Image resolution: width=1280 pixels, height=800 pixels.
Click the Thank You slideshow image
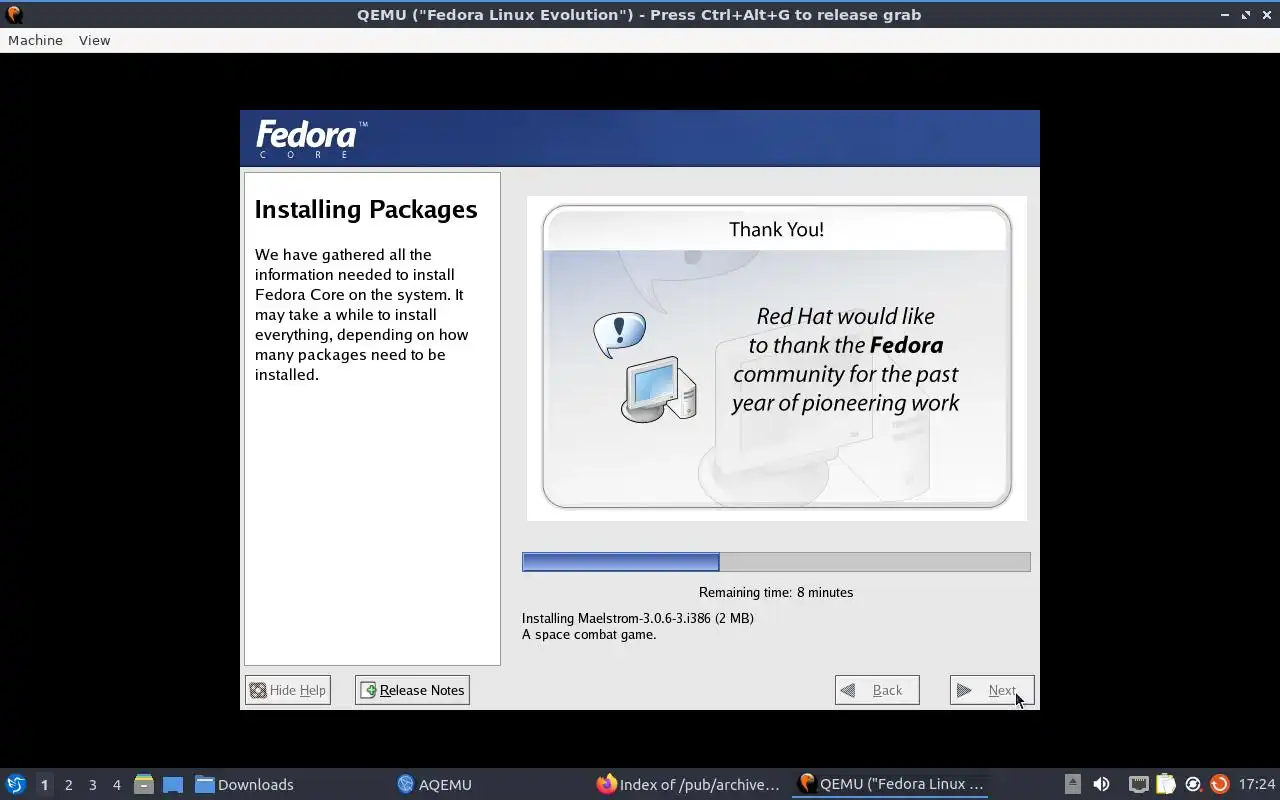[x=777, y=357]
